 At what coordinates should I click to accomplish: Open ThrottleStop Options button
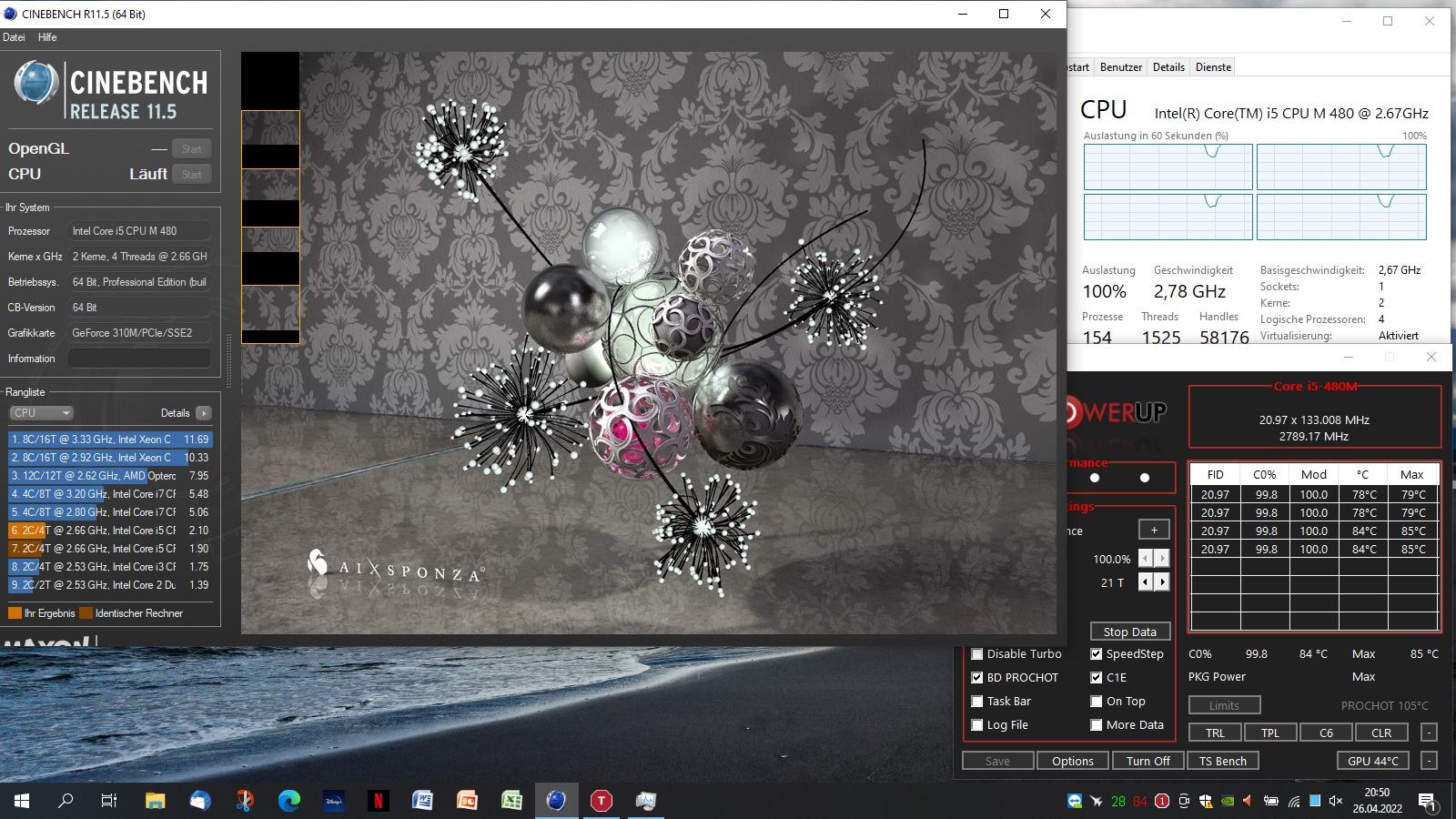[x=1073, y=761]
